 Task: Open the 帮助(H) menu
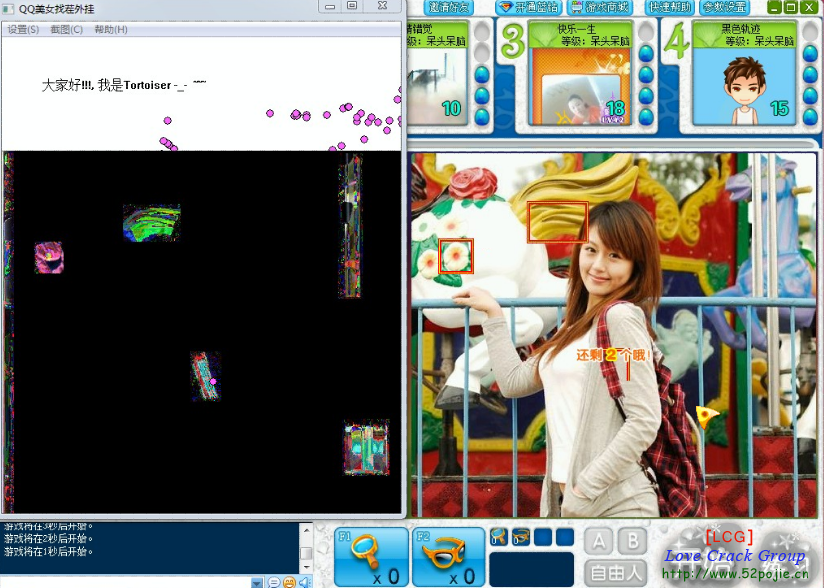111,29
